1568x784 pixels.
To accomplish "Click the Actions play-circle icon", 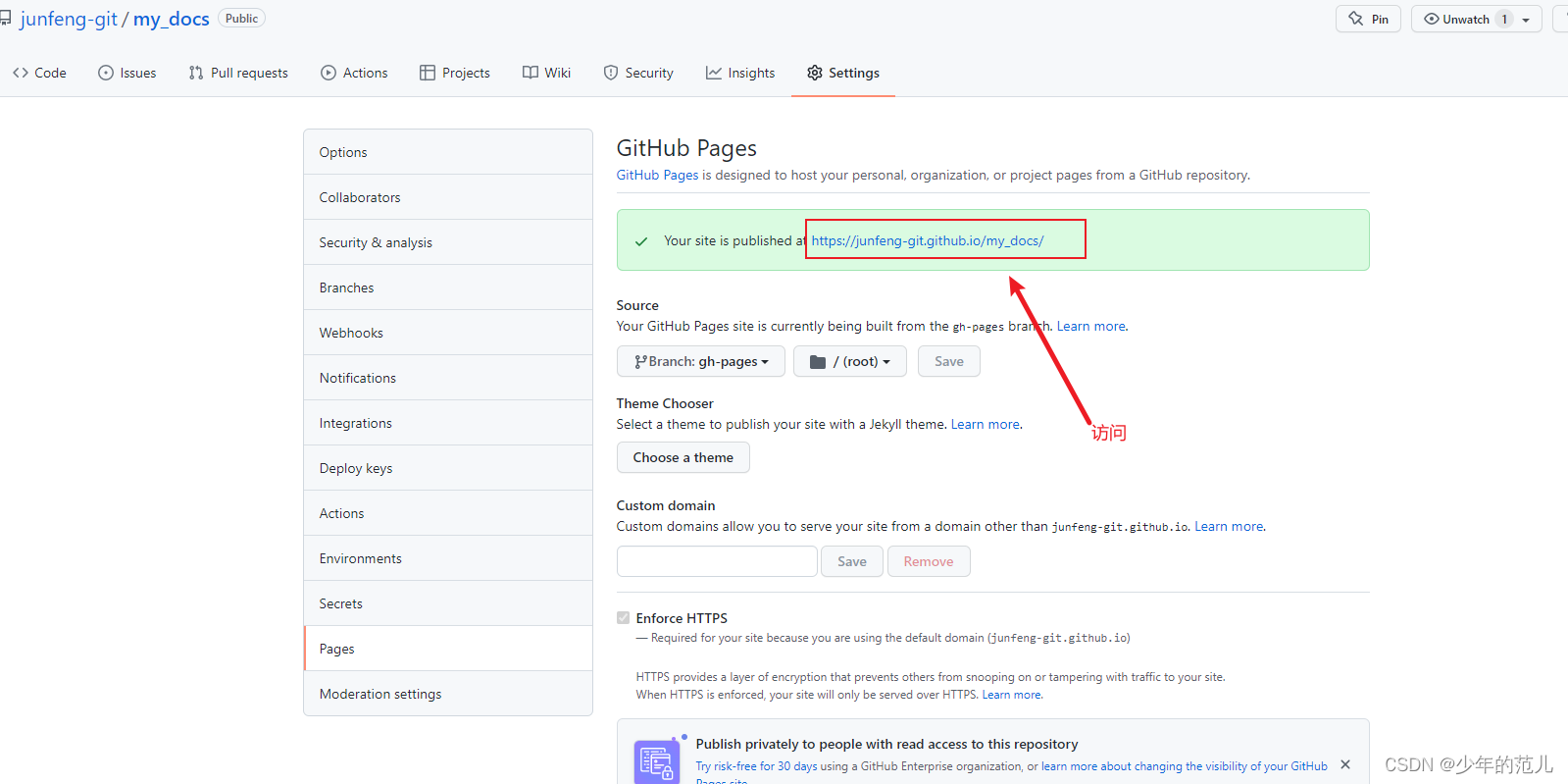I will point(329,73).
